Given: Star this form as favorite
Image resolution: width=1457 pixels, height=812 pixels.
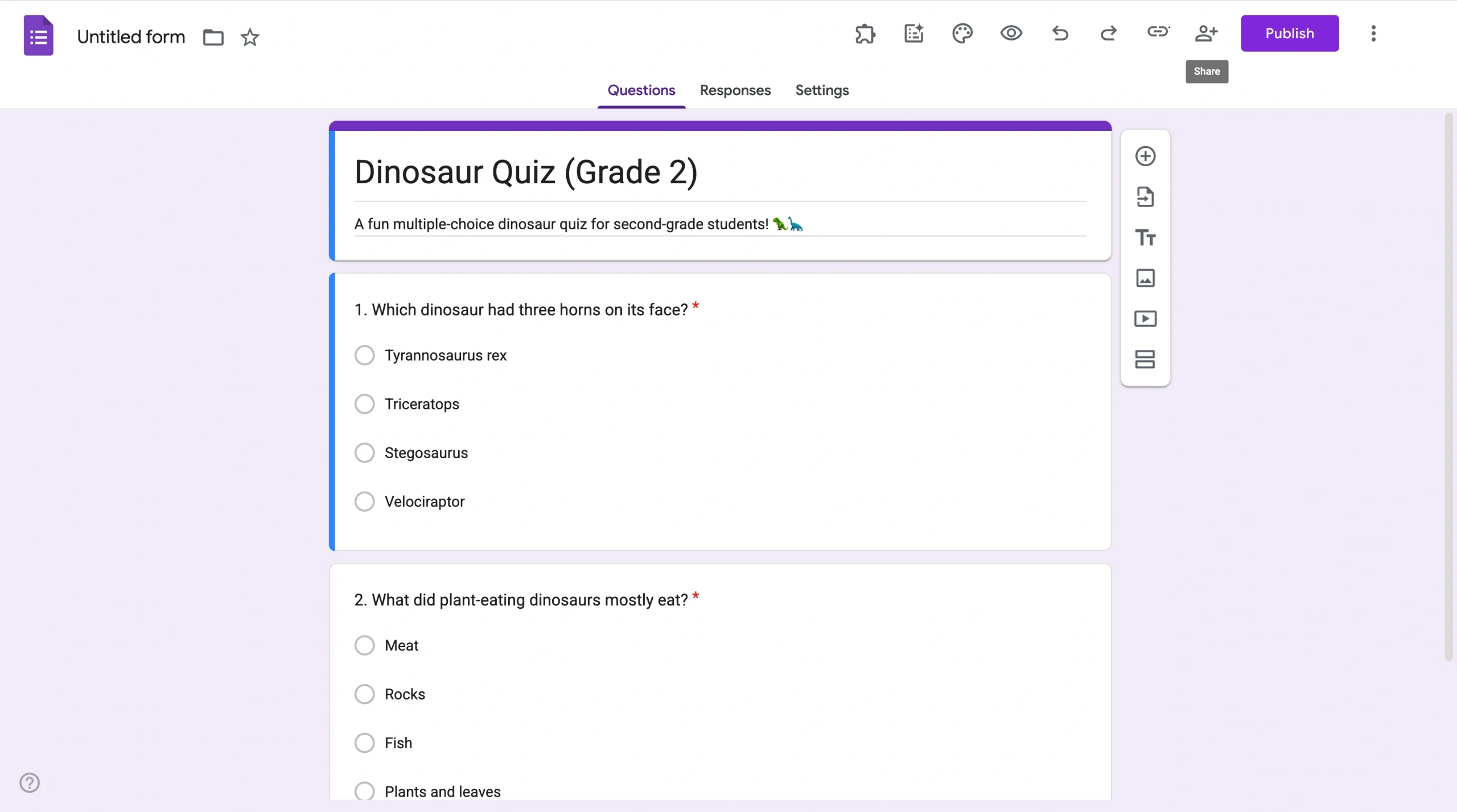Looking at the screenshot, I should click(x=249, y=38).
